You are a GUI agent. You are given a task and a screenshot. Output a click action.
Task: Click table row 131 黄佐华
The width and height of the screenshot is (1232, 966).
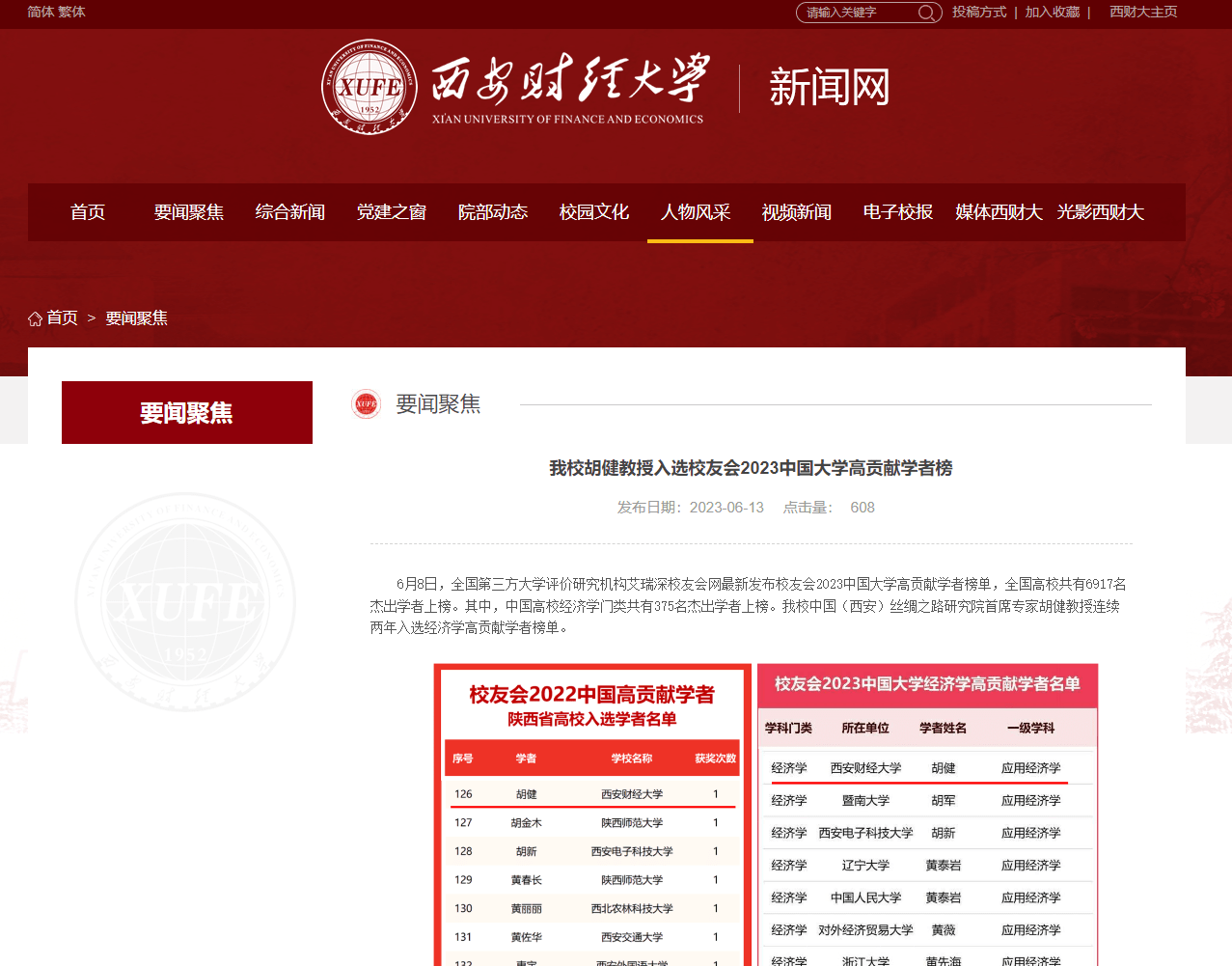point(592,937)
